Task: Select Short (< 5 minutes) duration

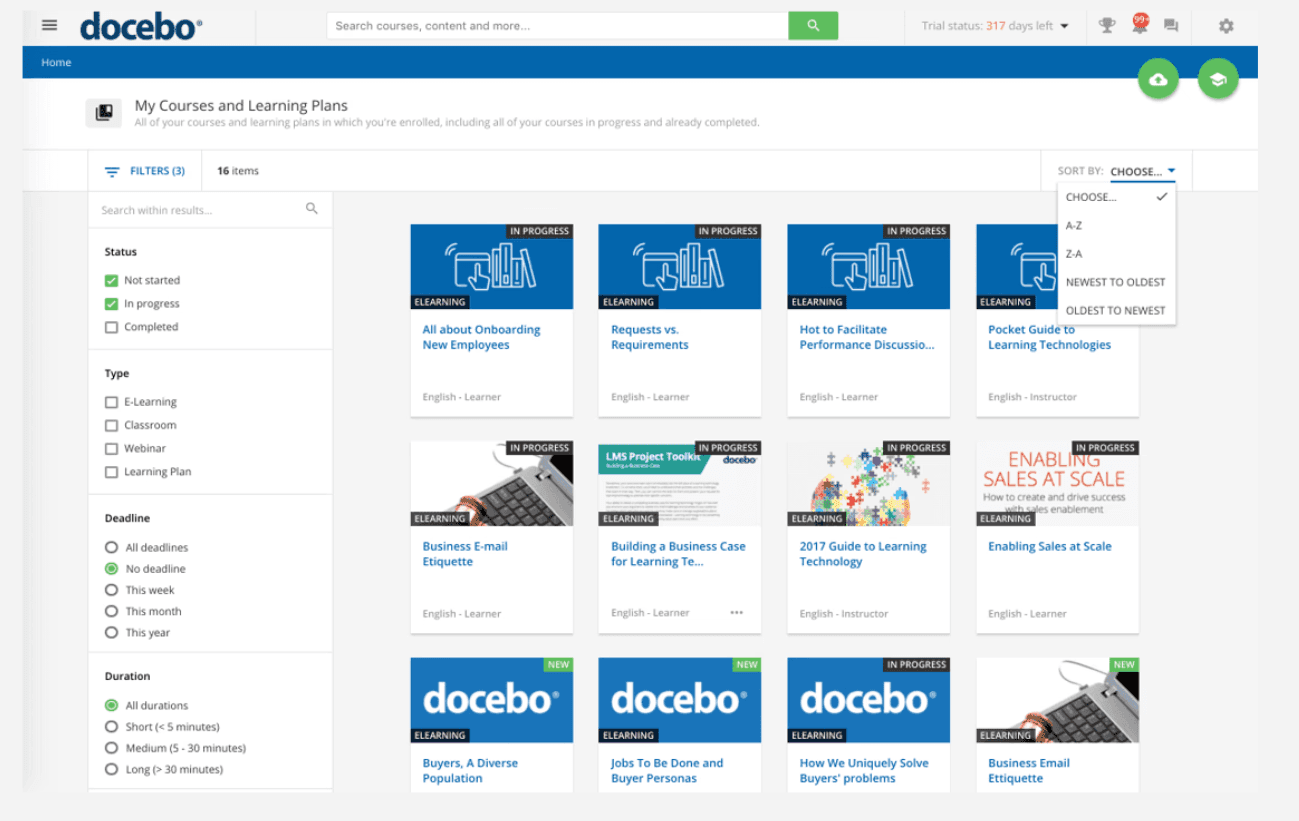Action: 111,727
